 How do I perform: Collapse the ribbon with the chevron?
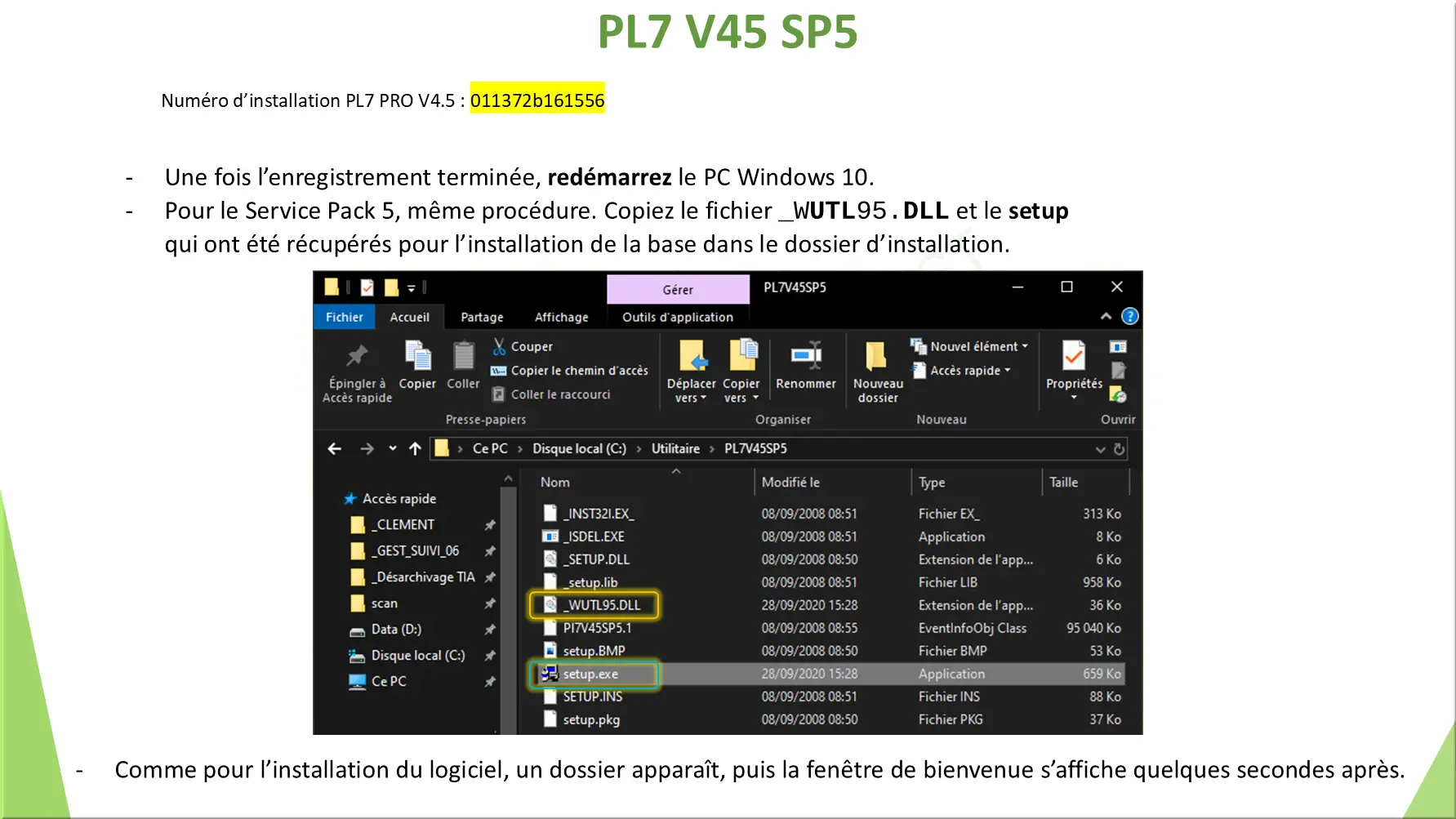[x=1106, y=317]
